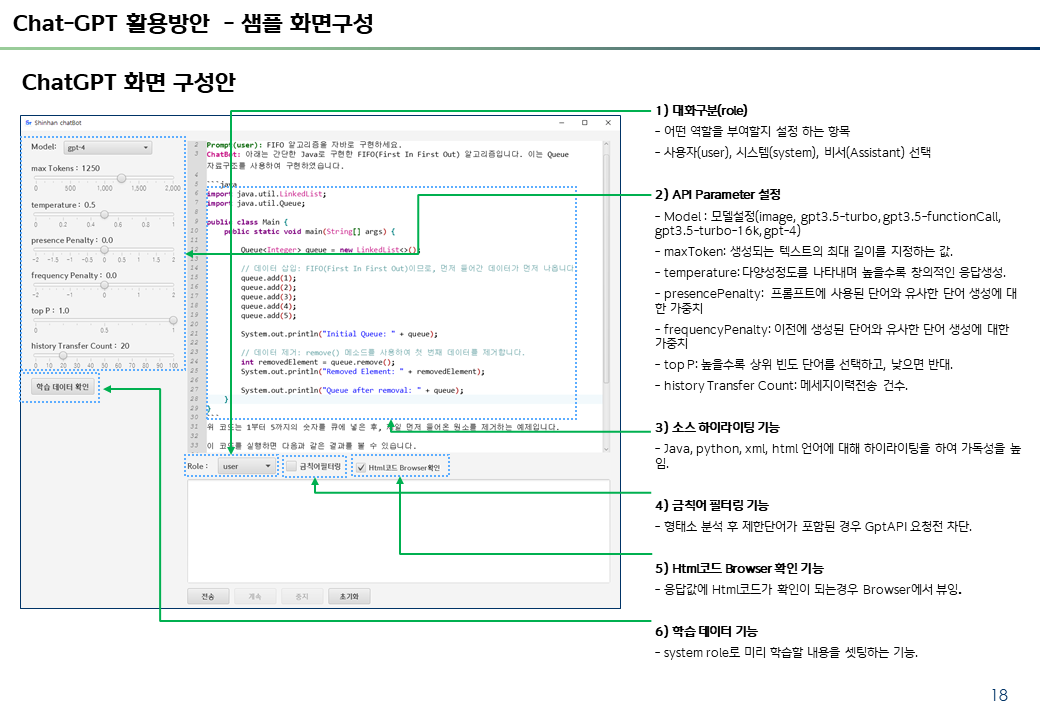
Task: Click the "max Tokens : 1250" label
Action: pos(65,168)
